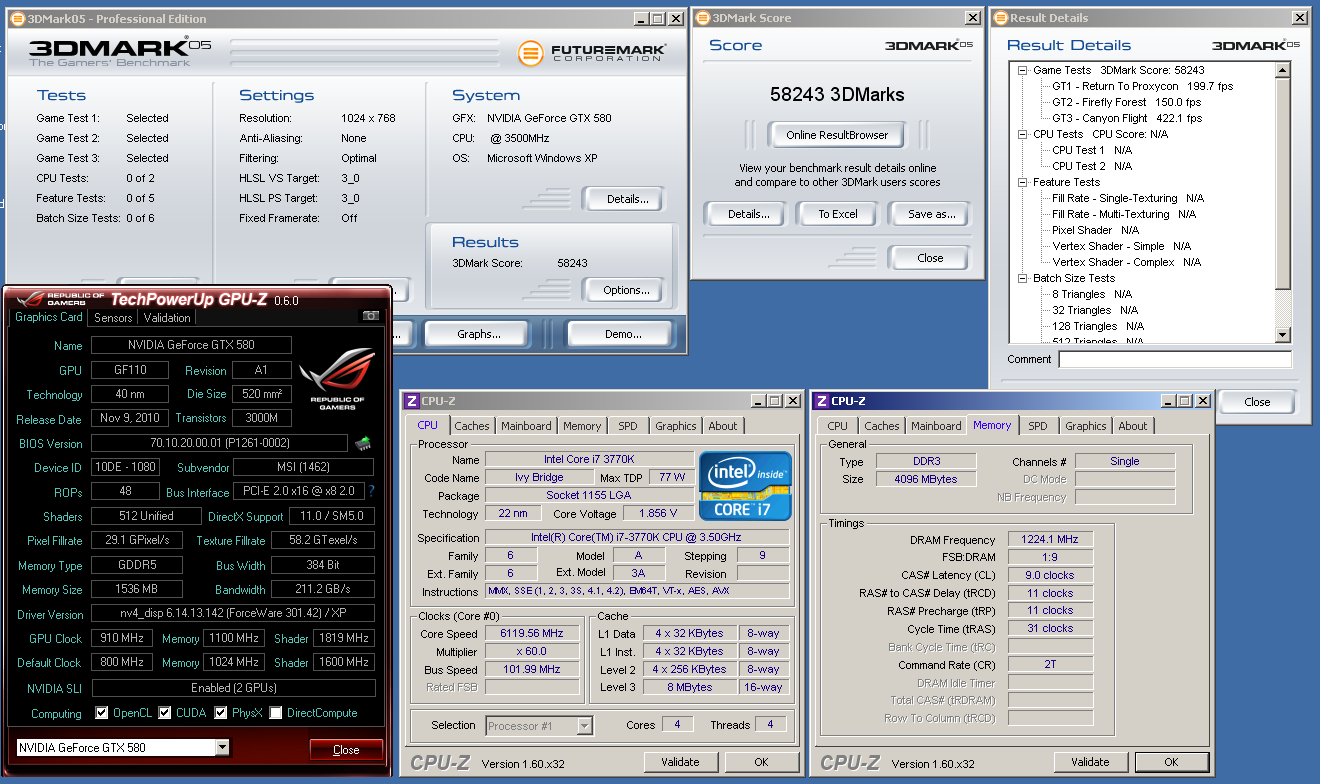
Task: Click the BIOS save chip icon in GPU-Z
Action: pos(363,442)
